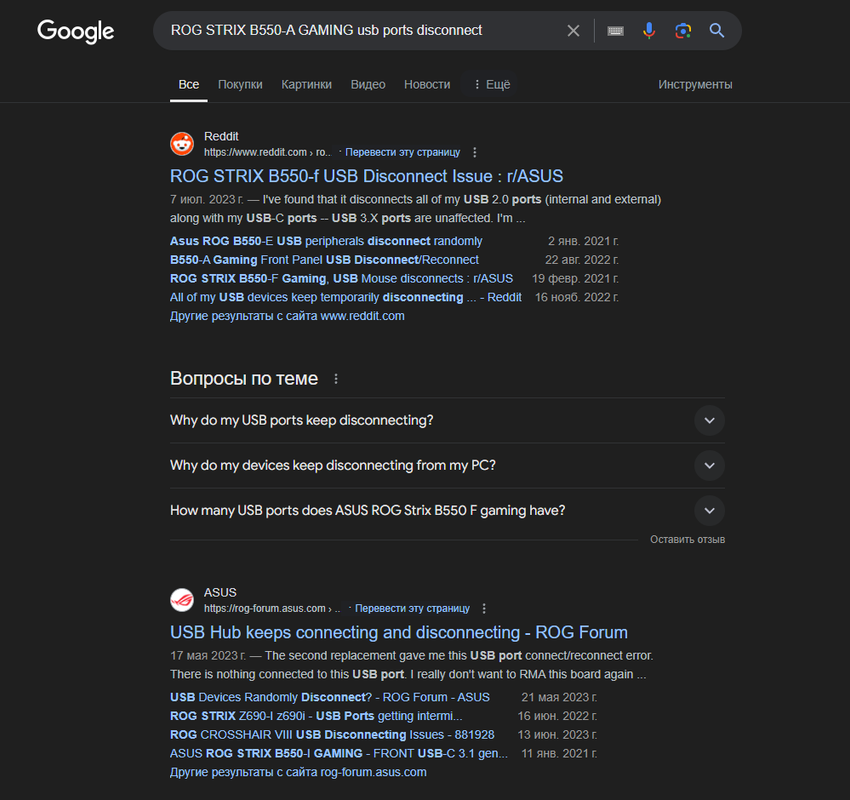Select the Все tab
Screen dimensions: 850x800
189,85
